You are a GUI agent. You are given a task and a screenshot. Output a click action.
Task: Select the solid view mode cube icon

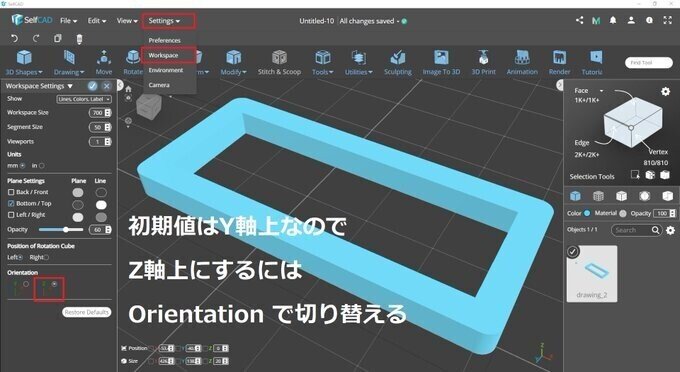pos(575,196)
